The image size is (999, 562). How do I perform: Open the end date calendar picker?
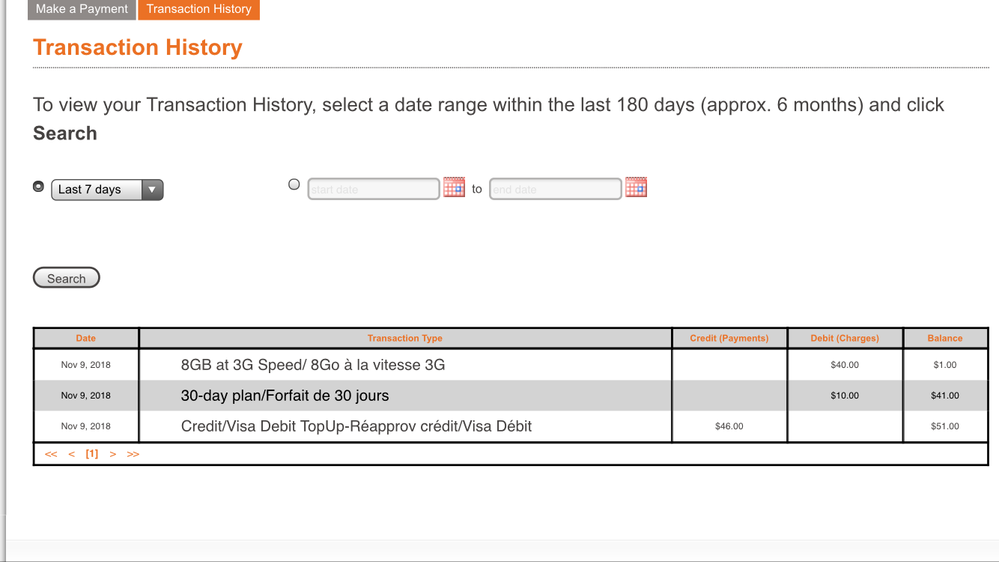coord(636,187)
